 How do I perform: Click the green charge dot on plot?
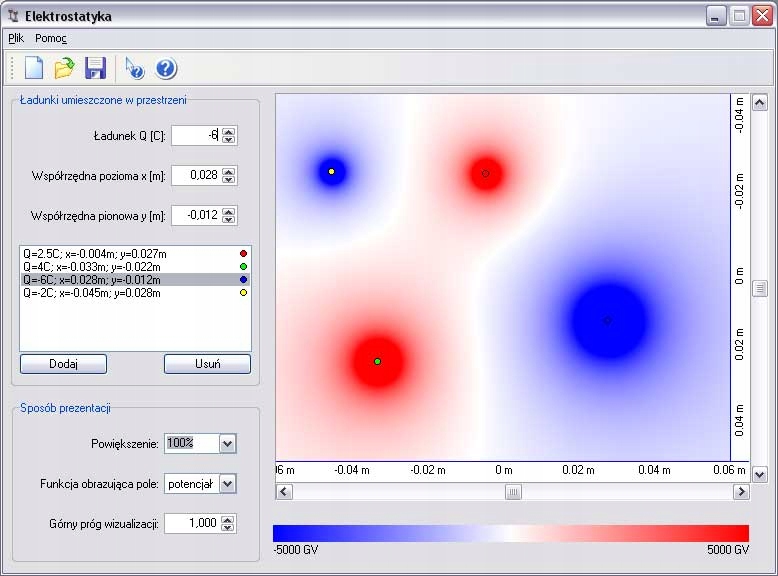377,360
